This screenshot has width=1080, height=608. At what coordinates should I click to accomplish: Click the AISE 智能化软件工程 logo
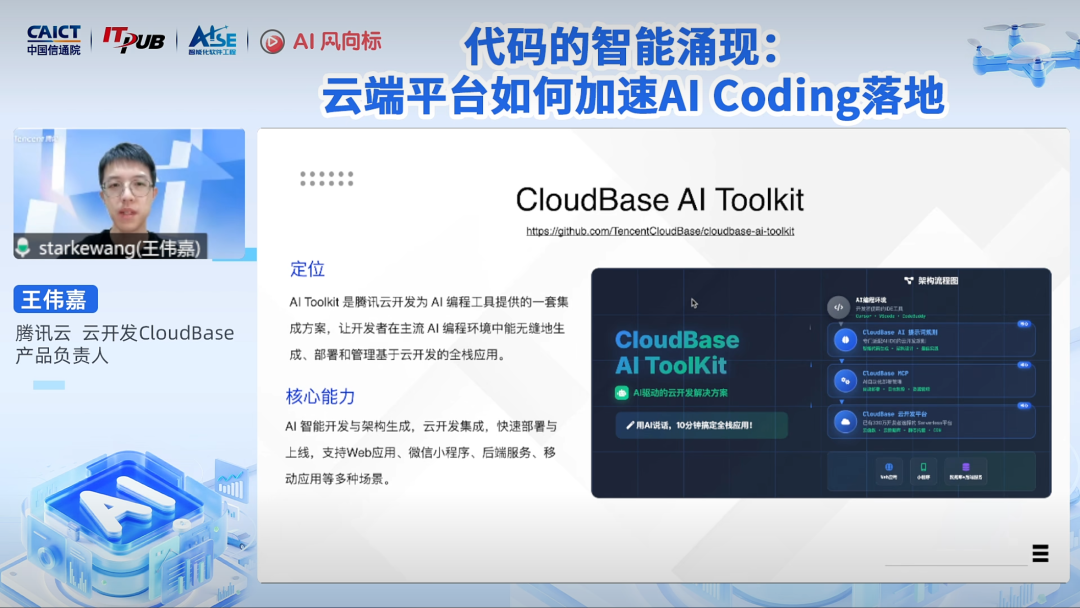(212, 41)
